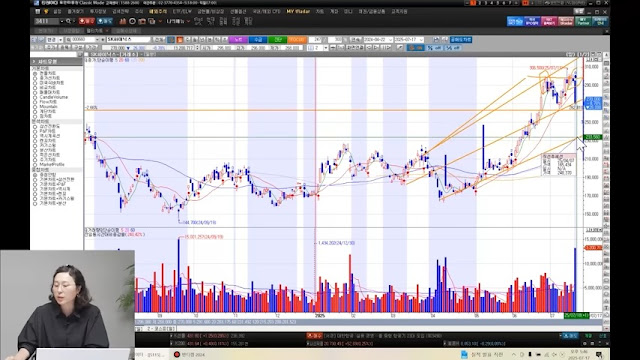This screenshot has height=360, width=640.
Task: Open the taskbar hidden icons chevron
Action: click(514, 354)
